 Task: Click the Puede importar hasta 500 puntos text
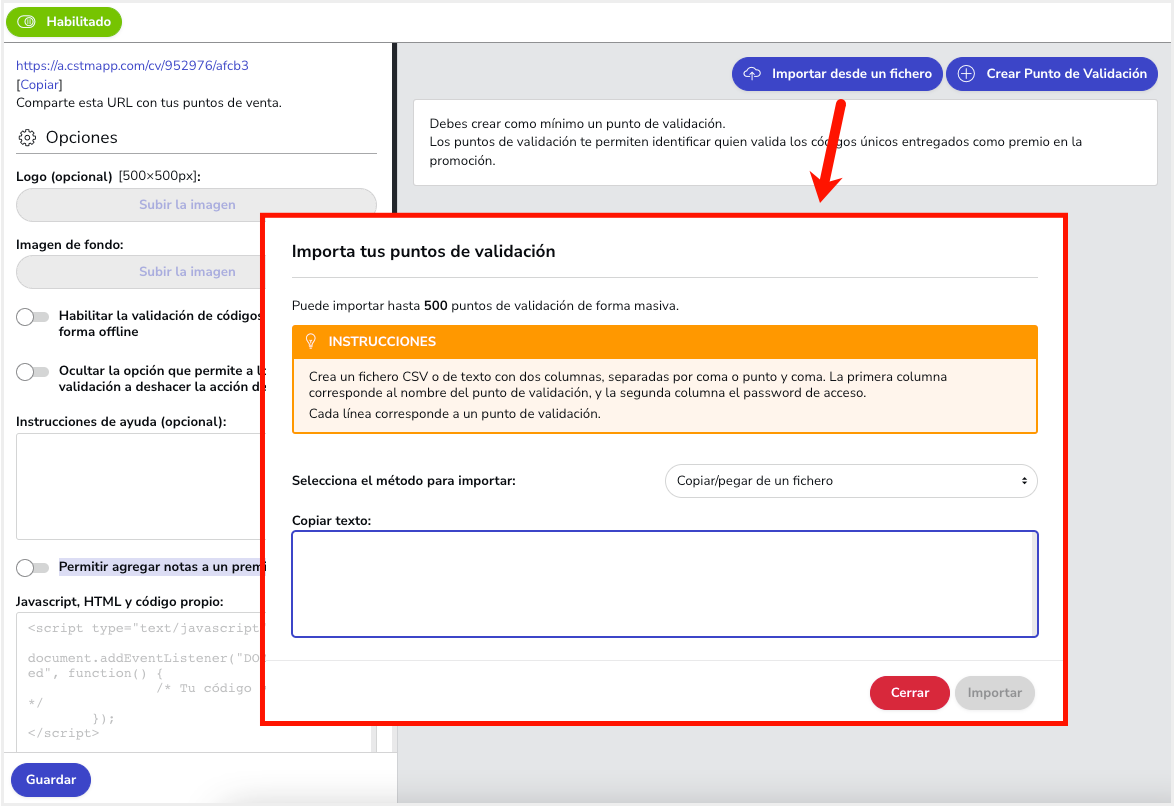485,305
